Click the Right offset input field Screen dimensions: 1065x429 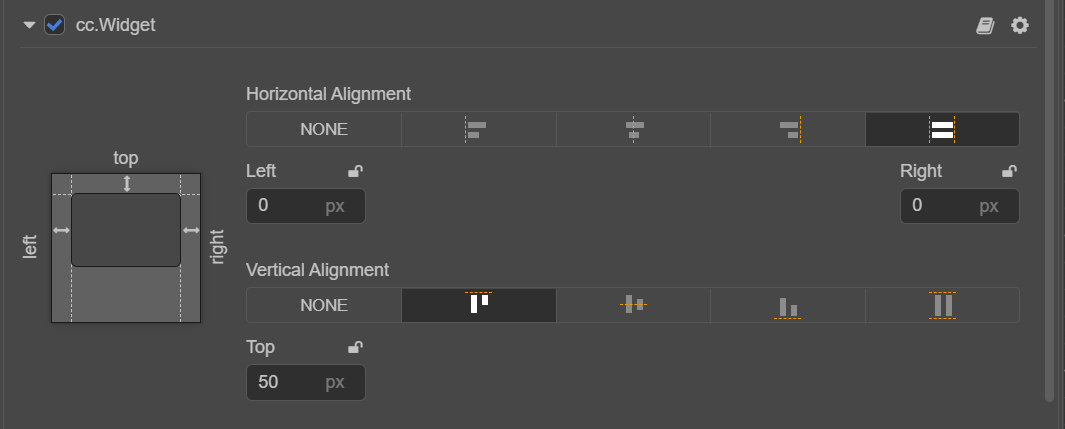pos(941,206)
